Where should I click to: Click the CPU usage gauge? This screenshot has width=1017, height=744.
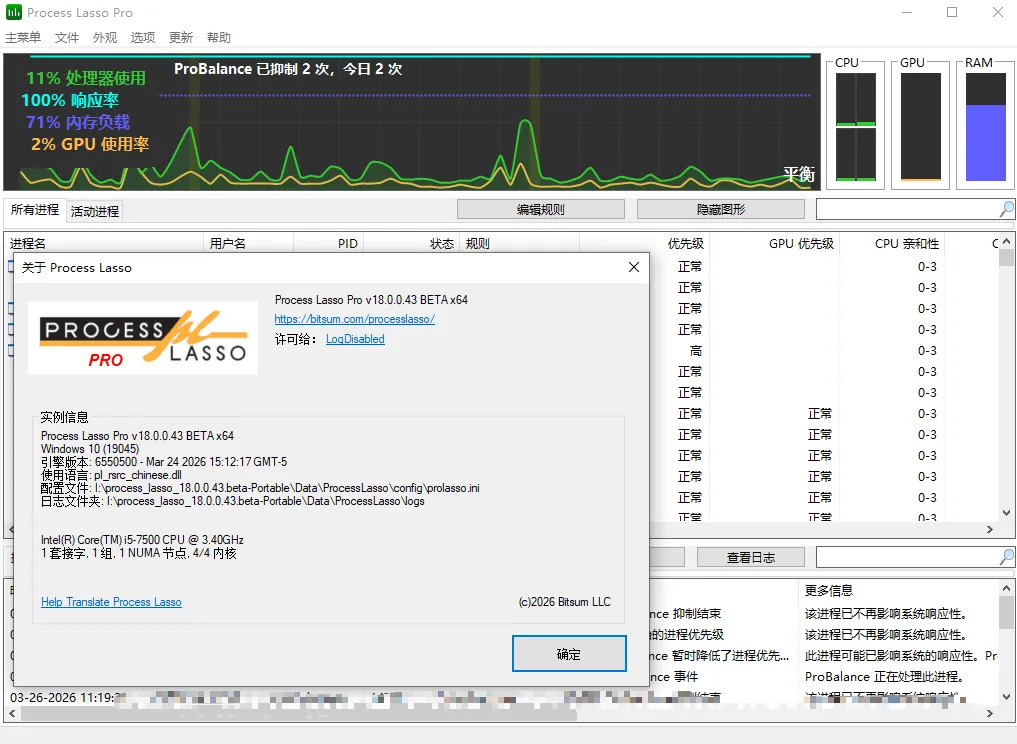click(854, 125)
